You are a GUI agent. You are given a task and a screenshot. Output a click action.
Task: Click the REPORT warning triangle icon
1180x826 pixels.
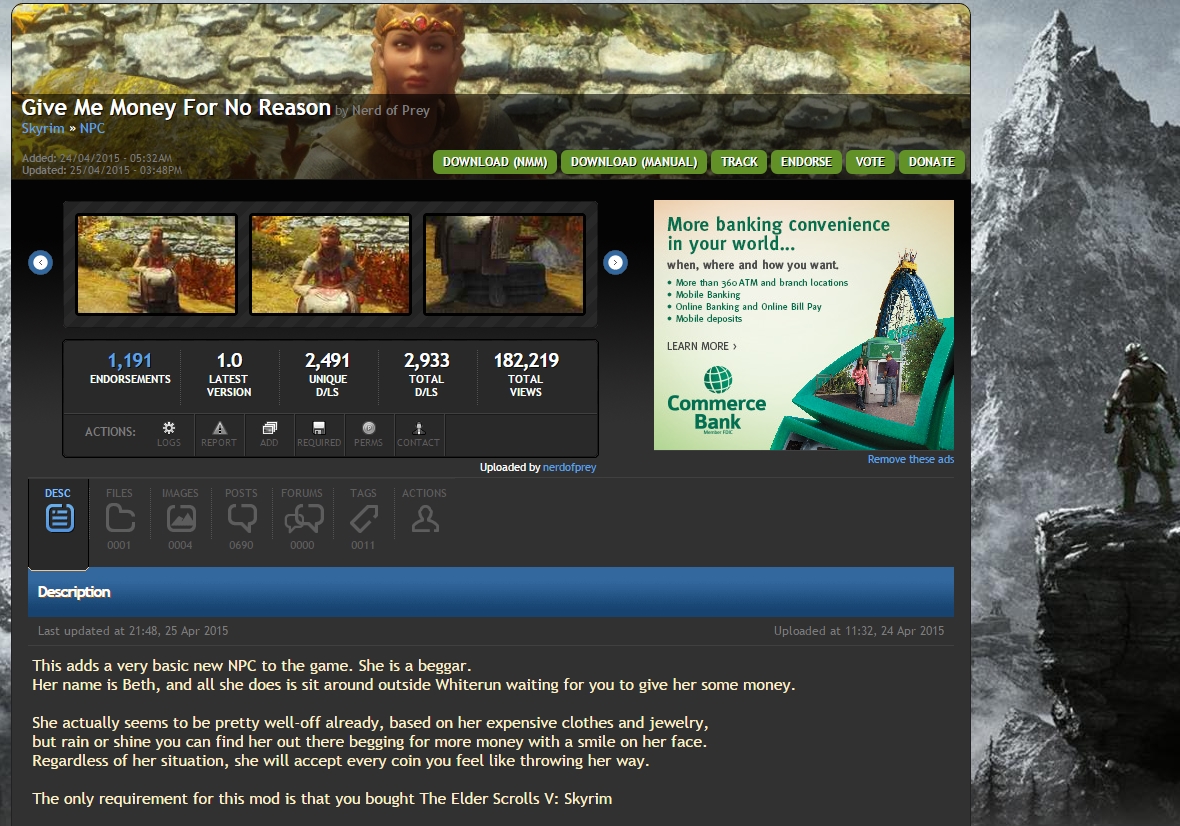[x=219, y=434]
